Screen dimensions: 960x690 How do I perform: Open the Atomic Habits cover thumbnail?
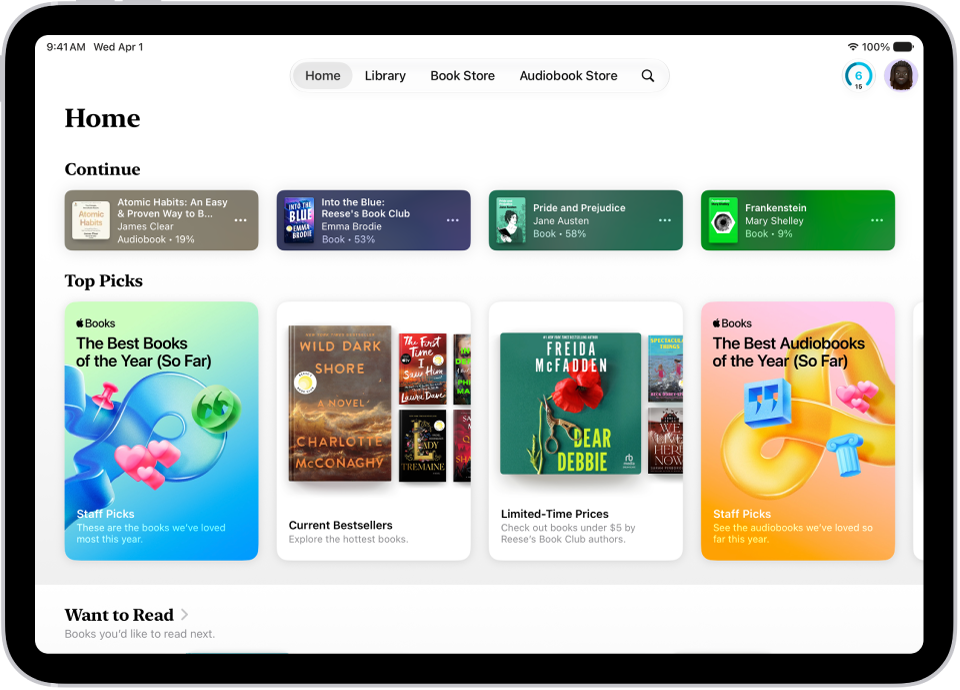[91, 220]
